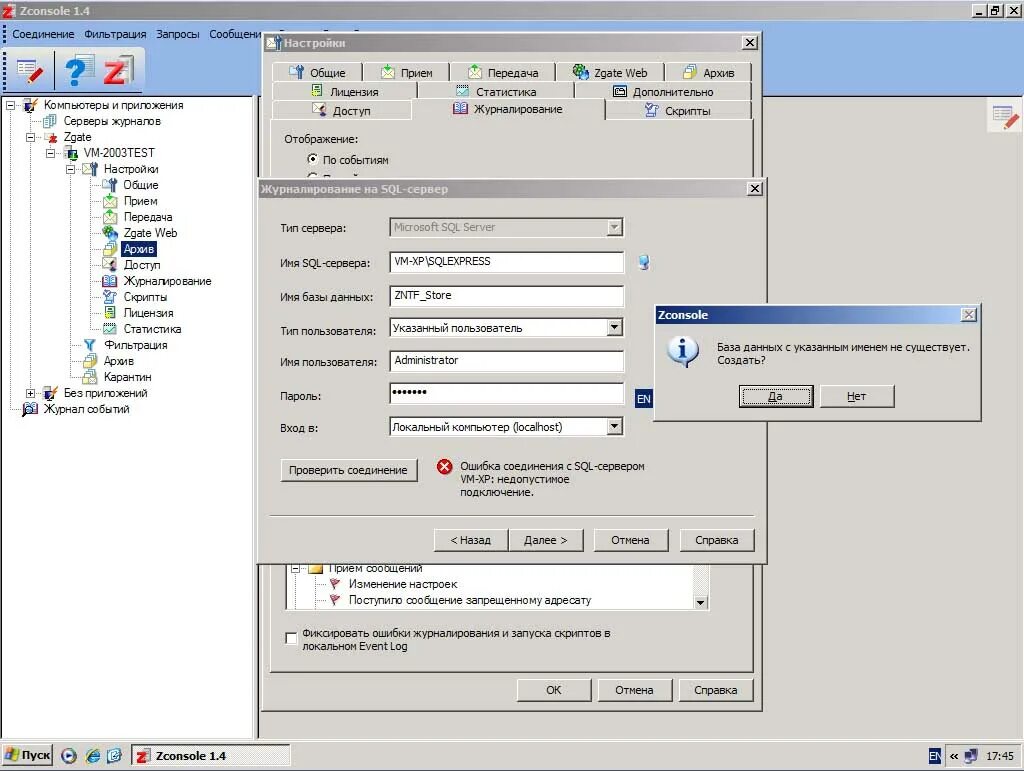Open the blue question mark help icon
1024x771 pixels.
tap(78, 71)
